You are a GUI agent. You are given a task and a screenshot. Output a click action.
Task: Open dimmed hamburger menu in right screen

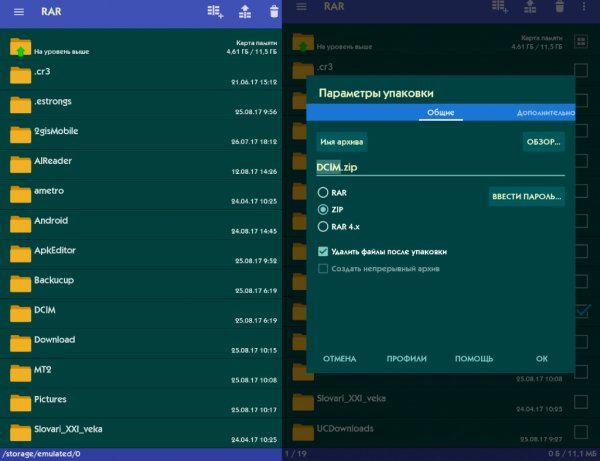pos(301,7)
